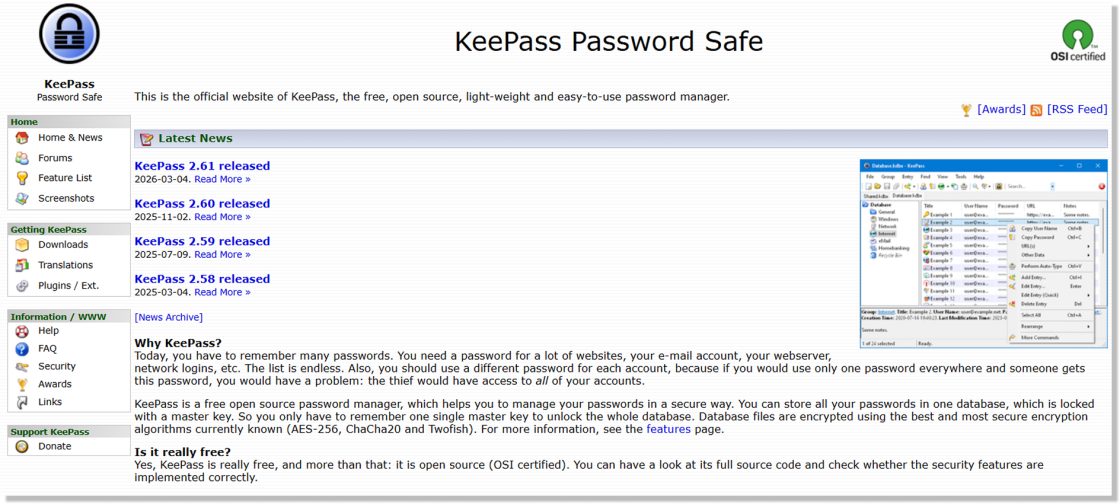Click the Help lifebuoy icon
The height and width of the screenshot is (504, 1120).
click(22, 331)
